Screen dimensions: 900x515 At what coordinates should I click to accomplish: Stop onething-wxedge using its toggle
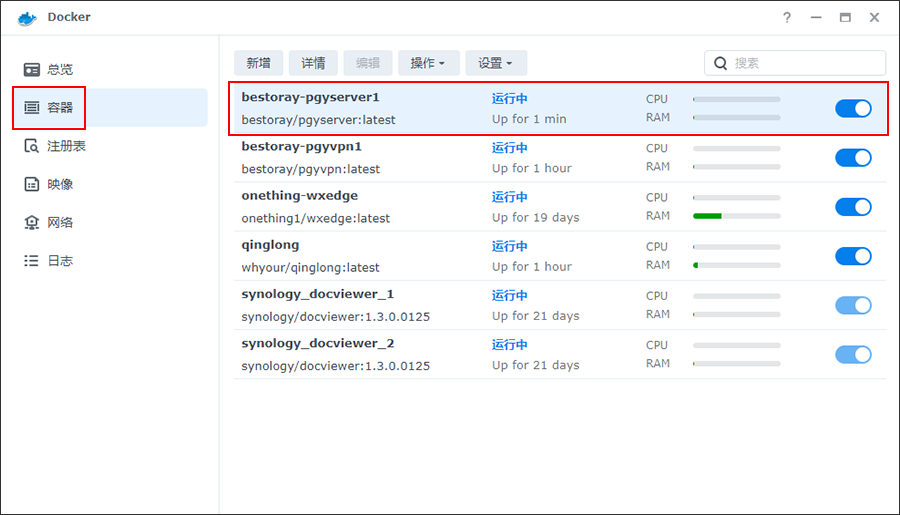[853, 207]
